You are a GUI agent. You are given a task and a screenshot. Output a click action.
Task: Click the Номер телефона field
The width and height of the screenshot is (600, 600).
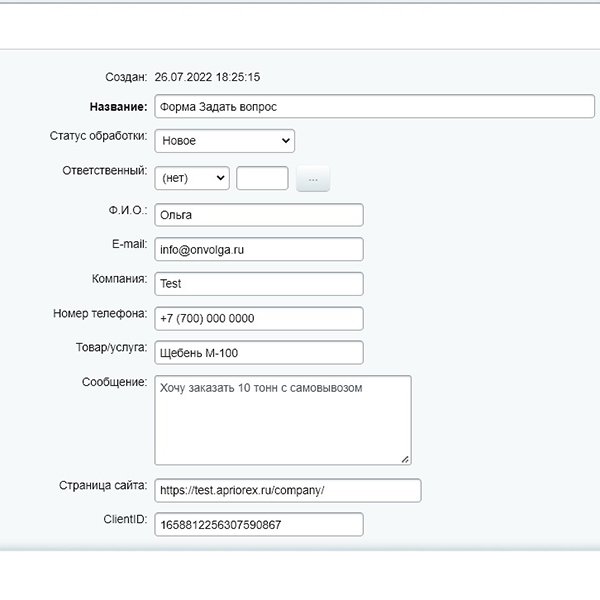coord(259,318)
